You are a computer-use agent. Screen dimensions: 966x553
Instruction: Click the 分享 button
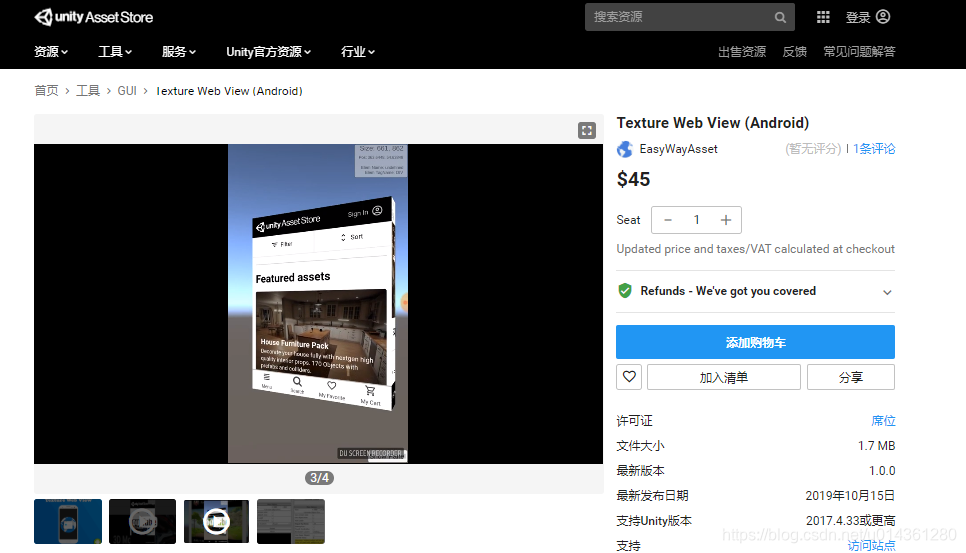coord(851,377)
